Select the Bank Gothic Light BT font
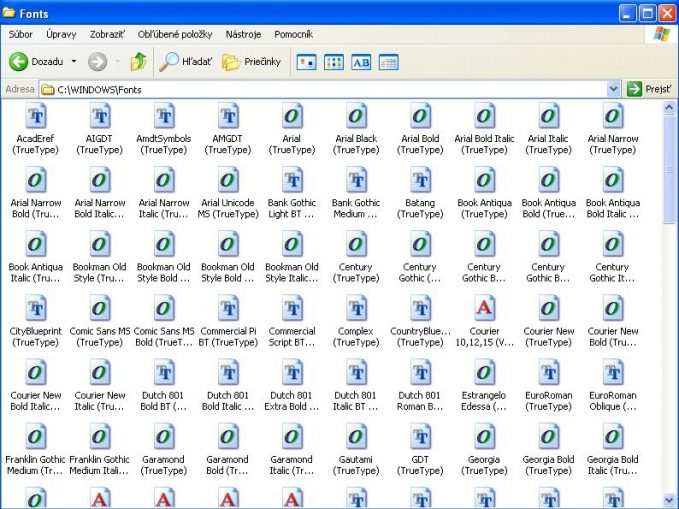The height and width of the screenshot is (509, 679). click(292, 193)
